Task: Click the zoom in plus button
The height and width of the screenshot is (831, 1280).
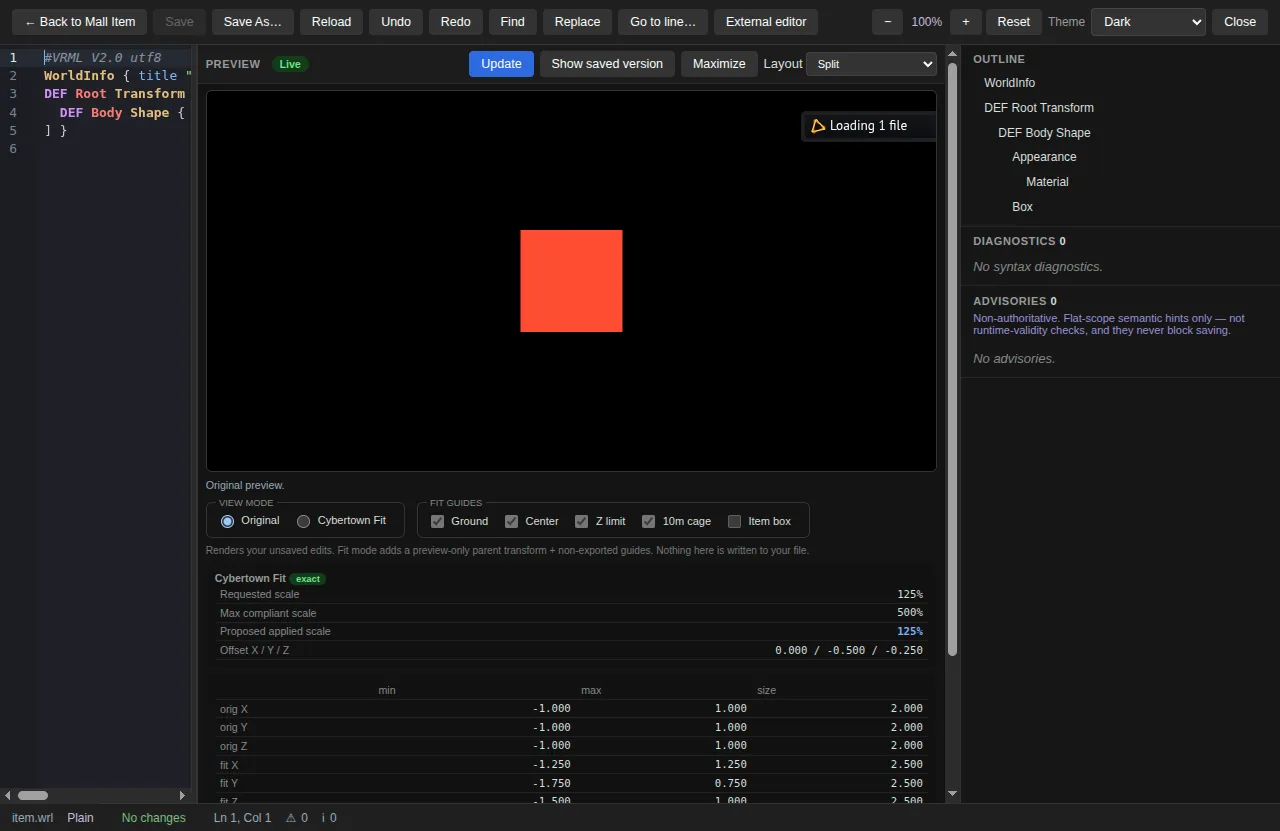Action: click(965, 22)
